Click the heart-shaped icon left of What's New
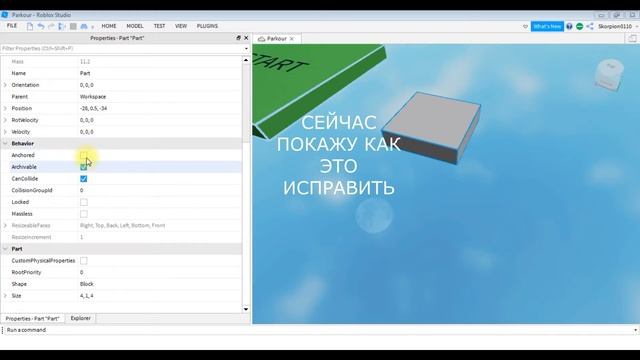The width and height of the screenshot is (640, 360). click(525, 27)
